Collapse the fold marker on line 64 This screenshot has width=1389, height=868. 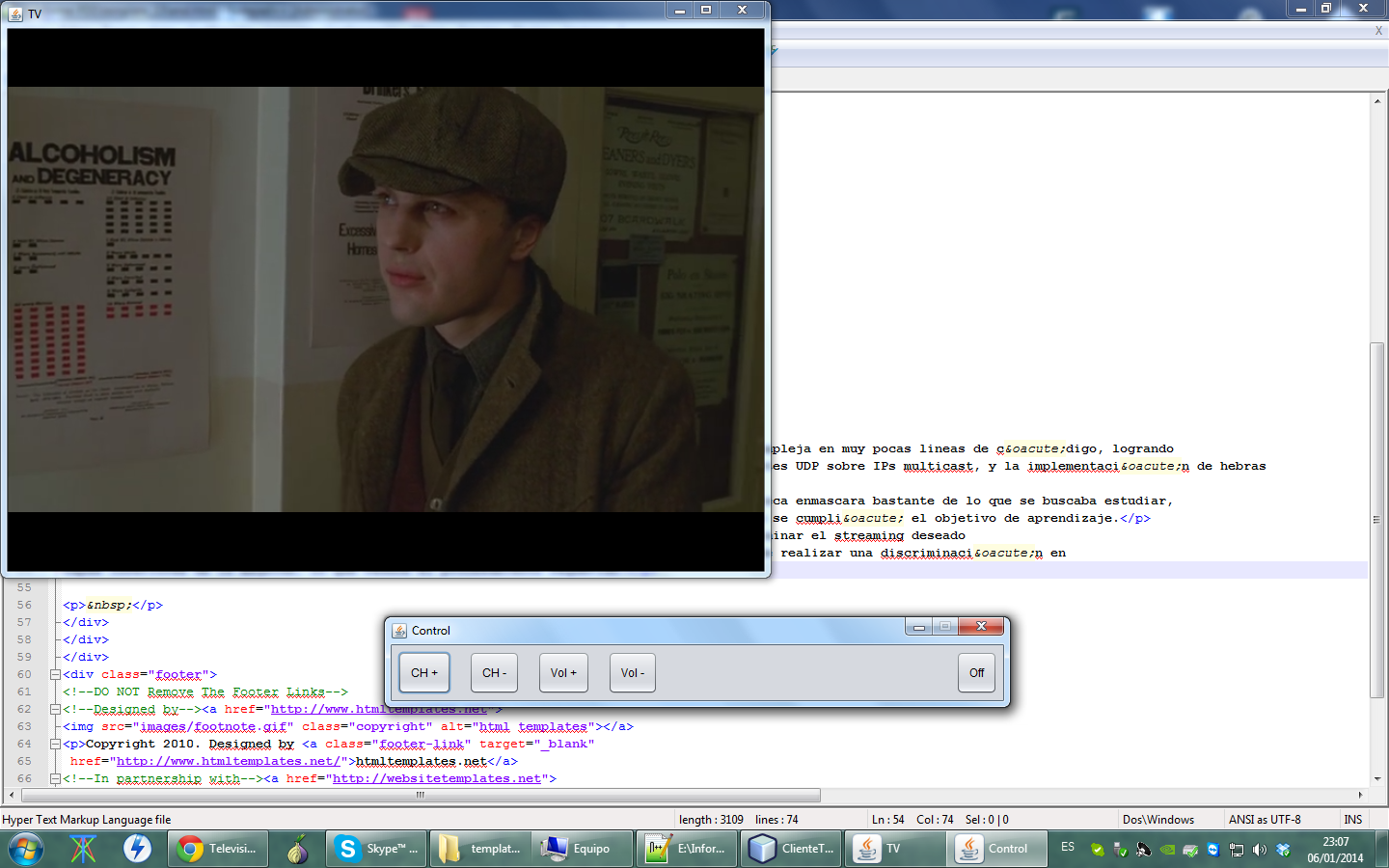point(55,745)
